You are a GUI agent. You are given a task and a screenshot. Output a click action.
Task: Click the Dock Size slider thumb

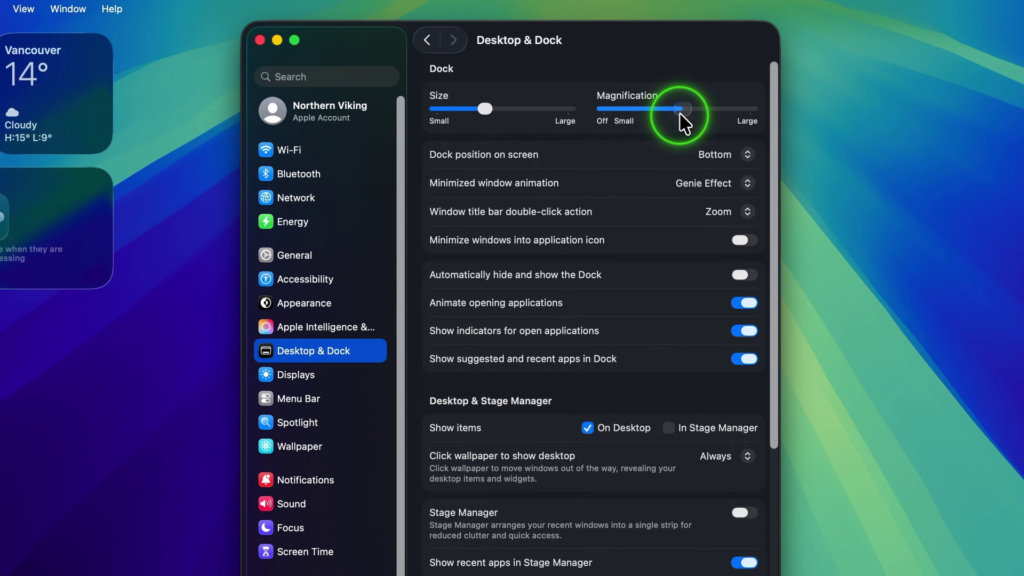pos(485,108)
